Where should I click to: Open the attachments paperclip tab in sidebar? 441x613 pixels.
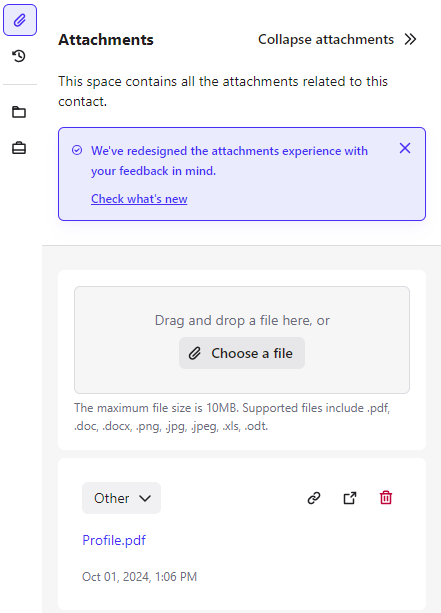coord(20,20)
